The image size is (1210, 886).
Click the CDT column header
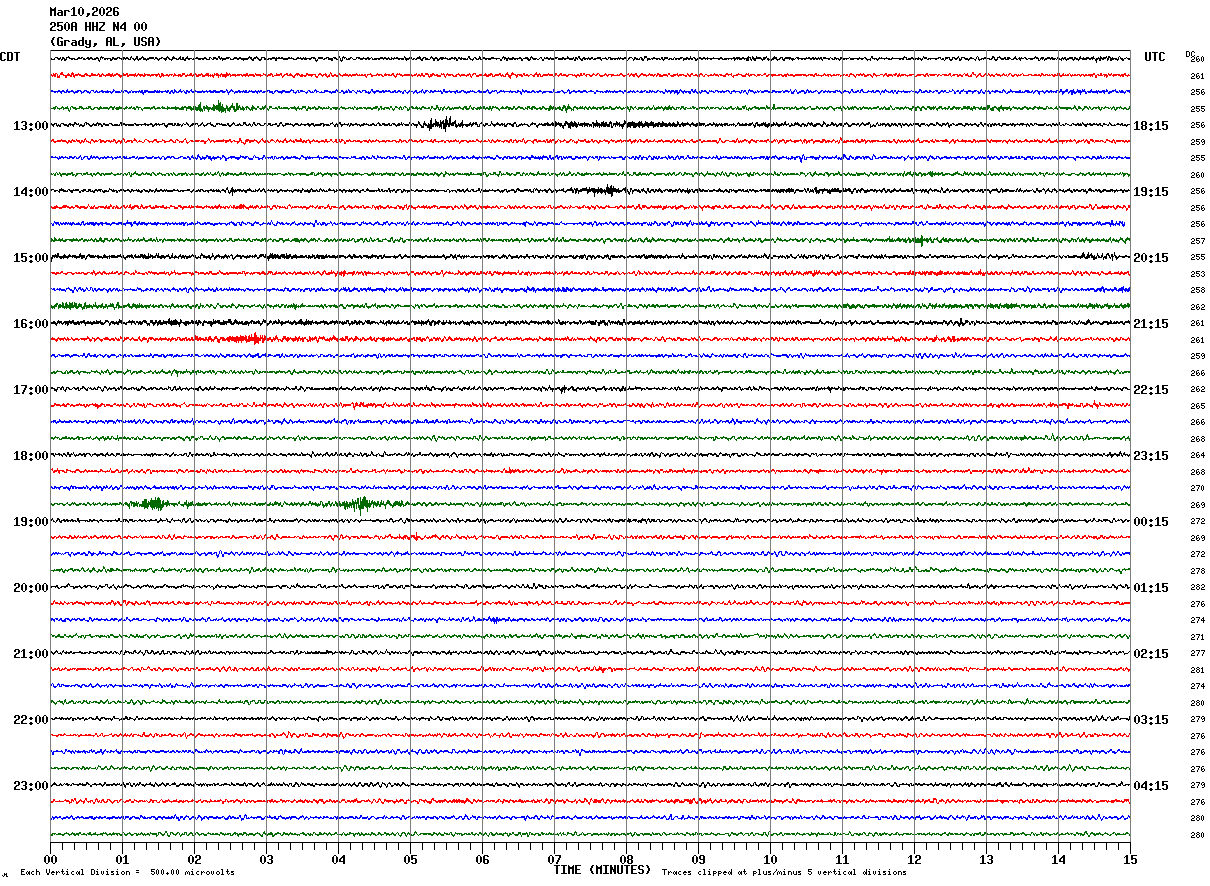coord(10,57)
